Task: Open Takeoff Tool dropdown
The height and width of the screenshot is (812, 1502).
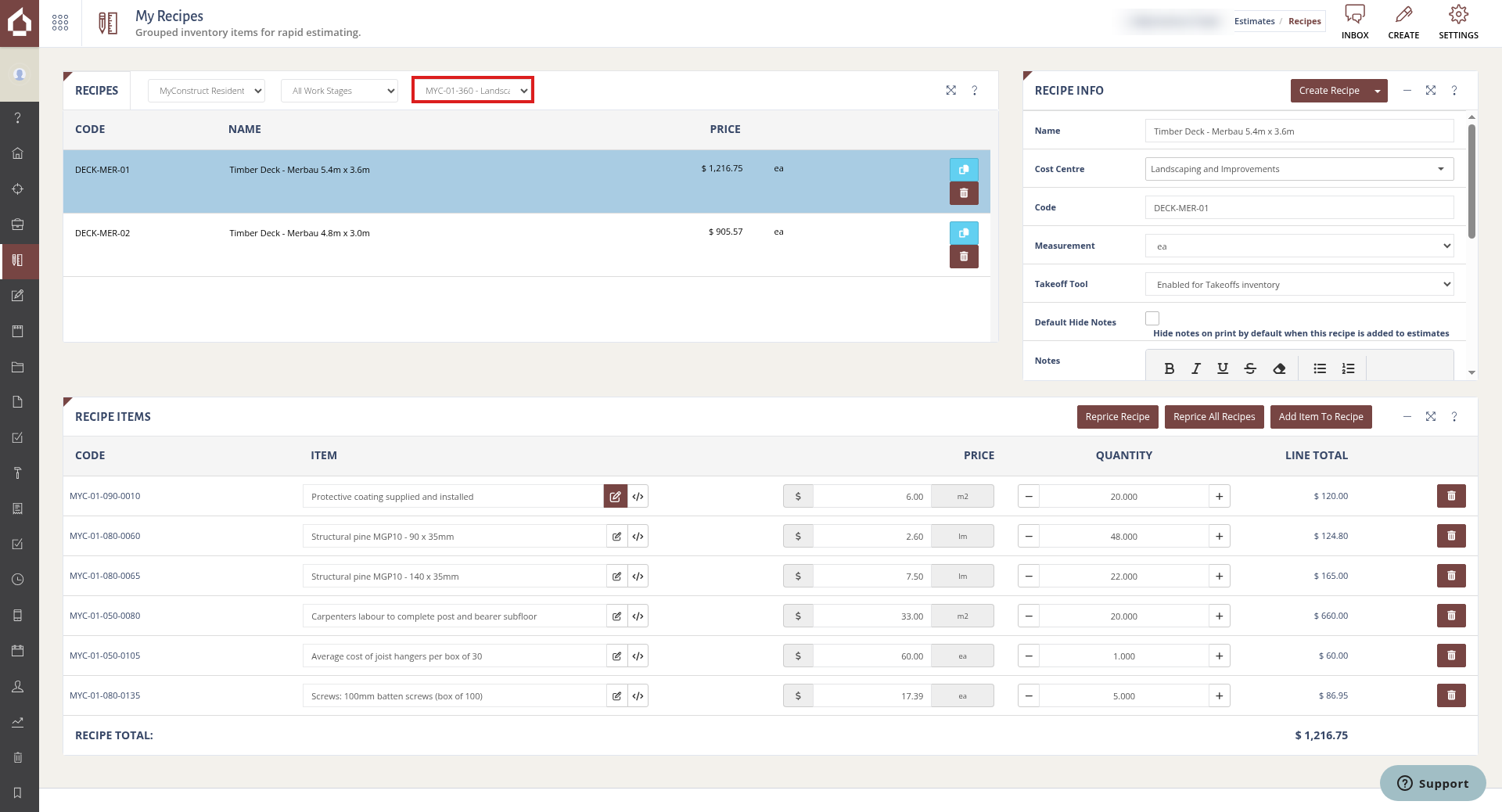Action: [x=1299, y=284]
